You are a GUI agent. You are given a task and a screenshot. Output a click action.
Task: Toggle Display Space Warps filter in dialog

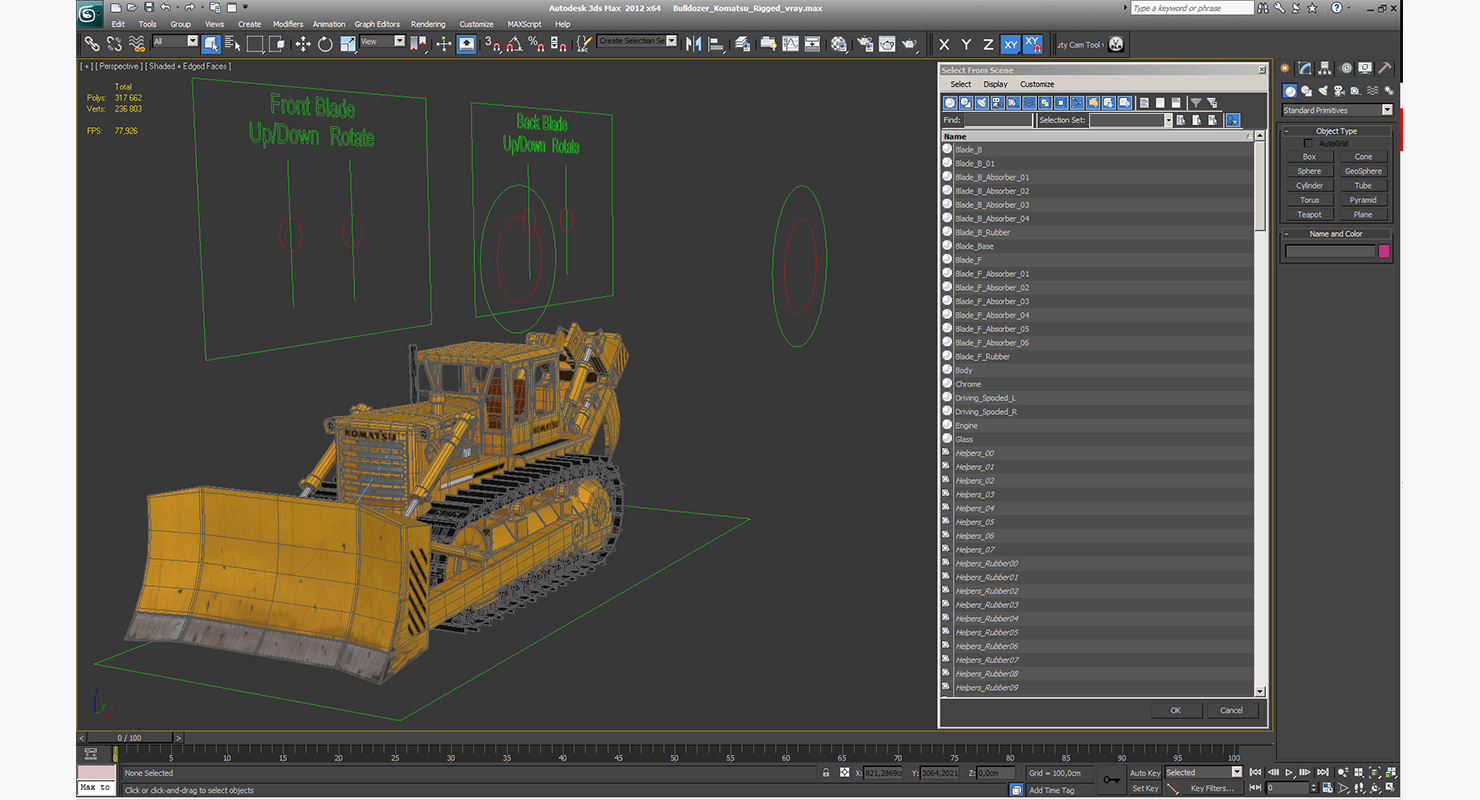tap(1030, 103)
